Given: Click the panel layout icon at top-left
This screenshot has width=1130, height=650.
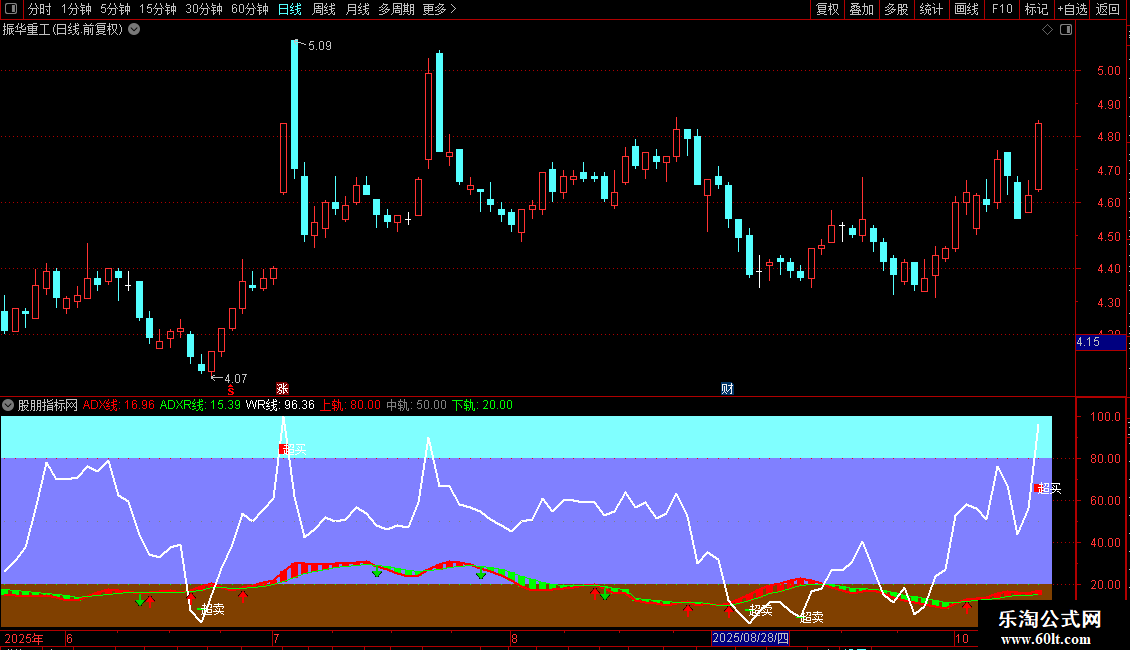Looking at the screenshot, I should pyautogui.click(x=11, y=9).
